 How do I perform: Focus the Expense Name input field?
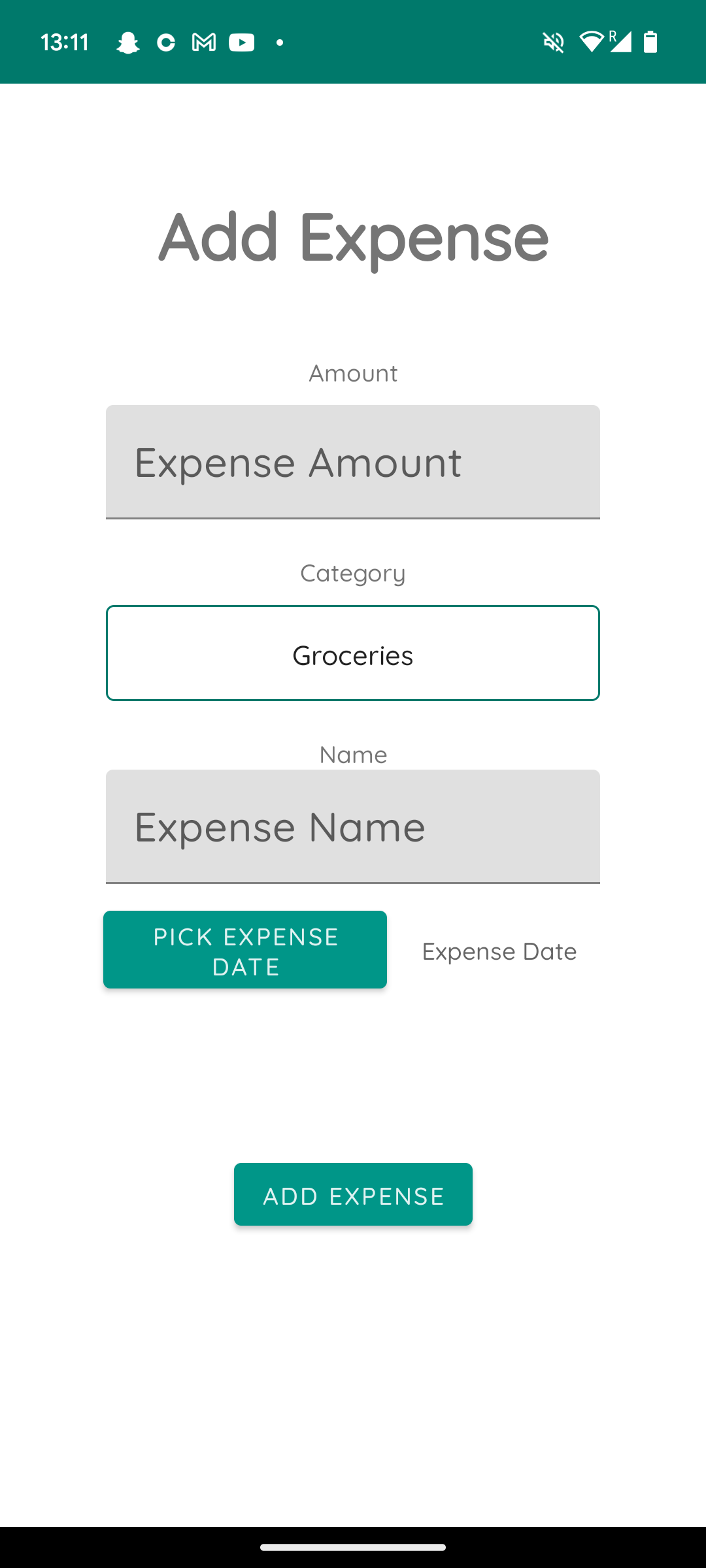(353, 826)
